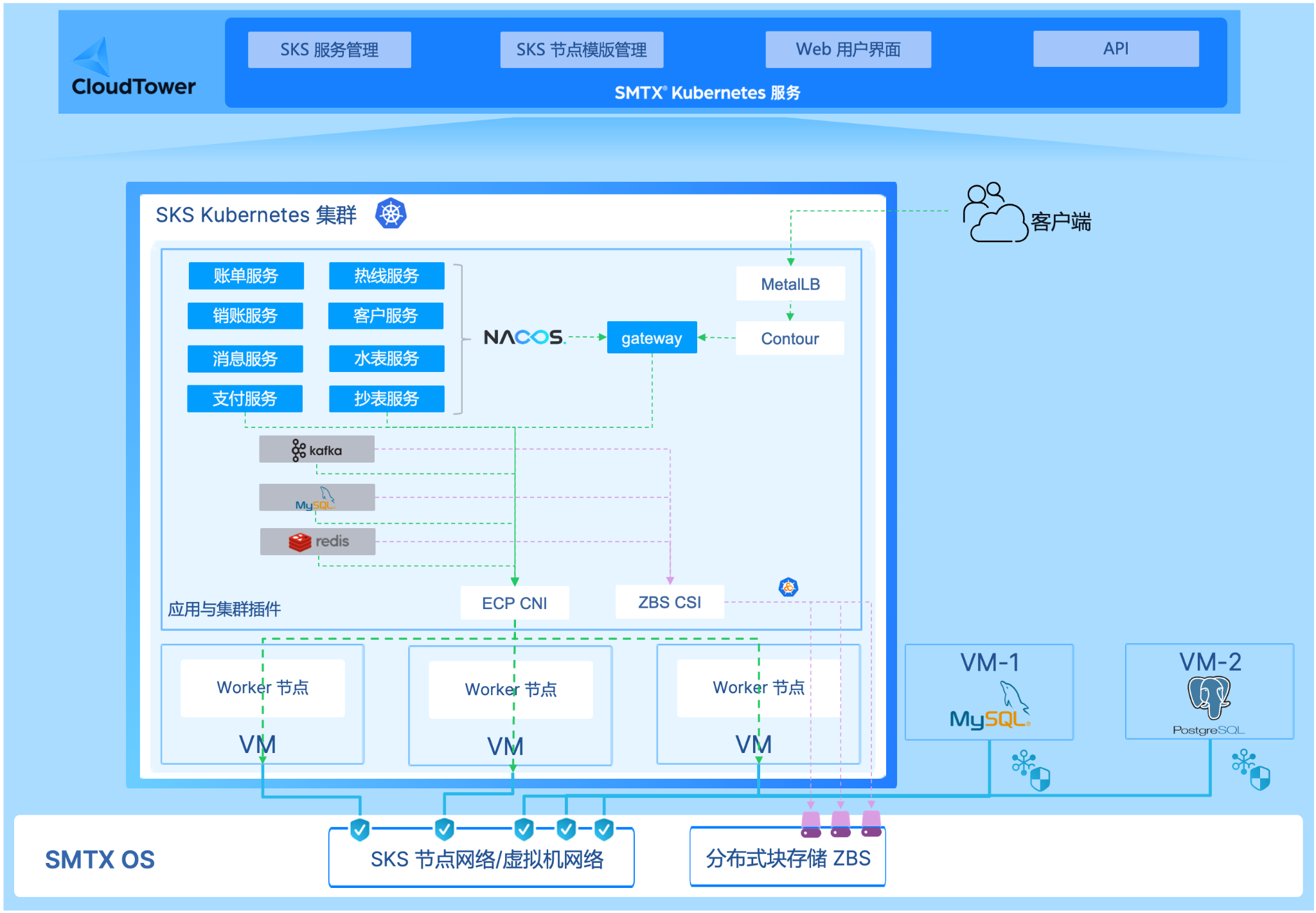
Task: Click the kafka logo box
Action: pyautogui.click(x=317, y=449)
